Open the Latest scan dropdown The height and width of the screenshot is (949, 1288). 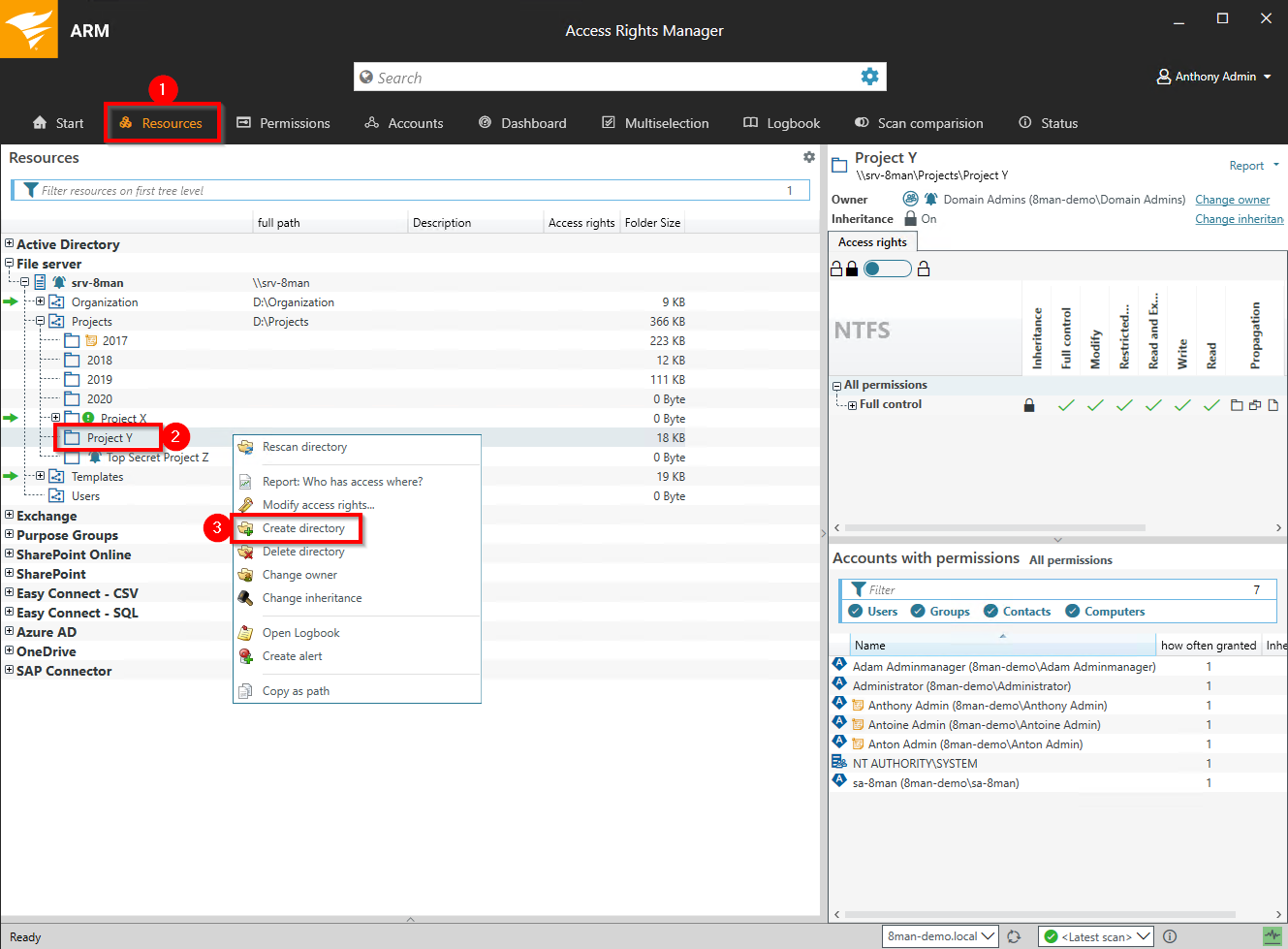coord(1095,936)
